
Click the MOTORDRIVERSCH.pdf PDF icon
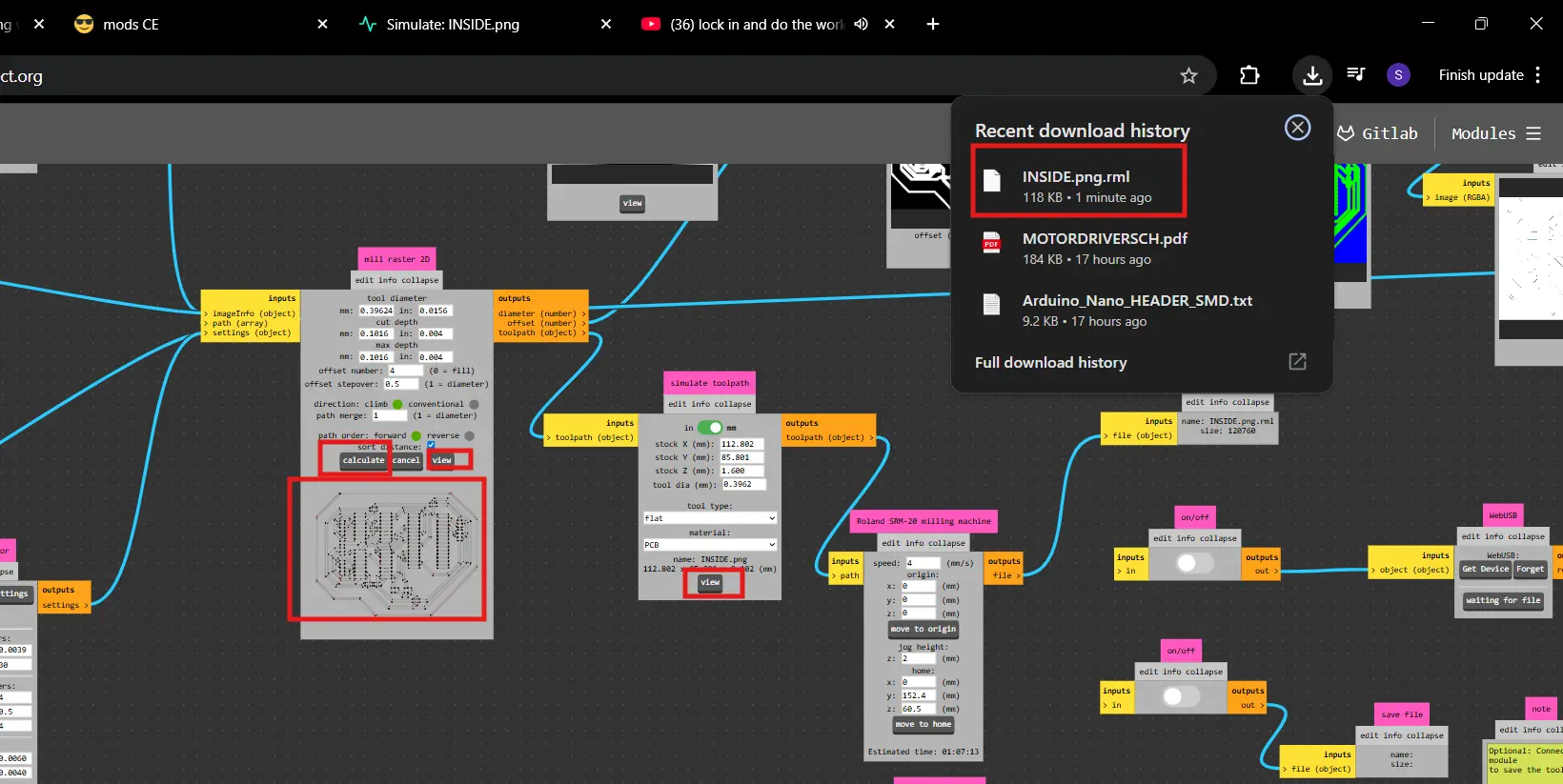click(992, 243)
